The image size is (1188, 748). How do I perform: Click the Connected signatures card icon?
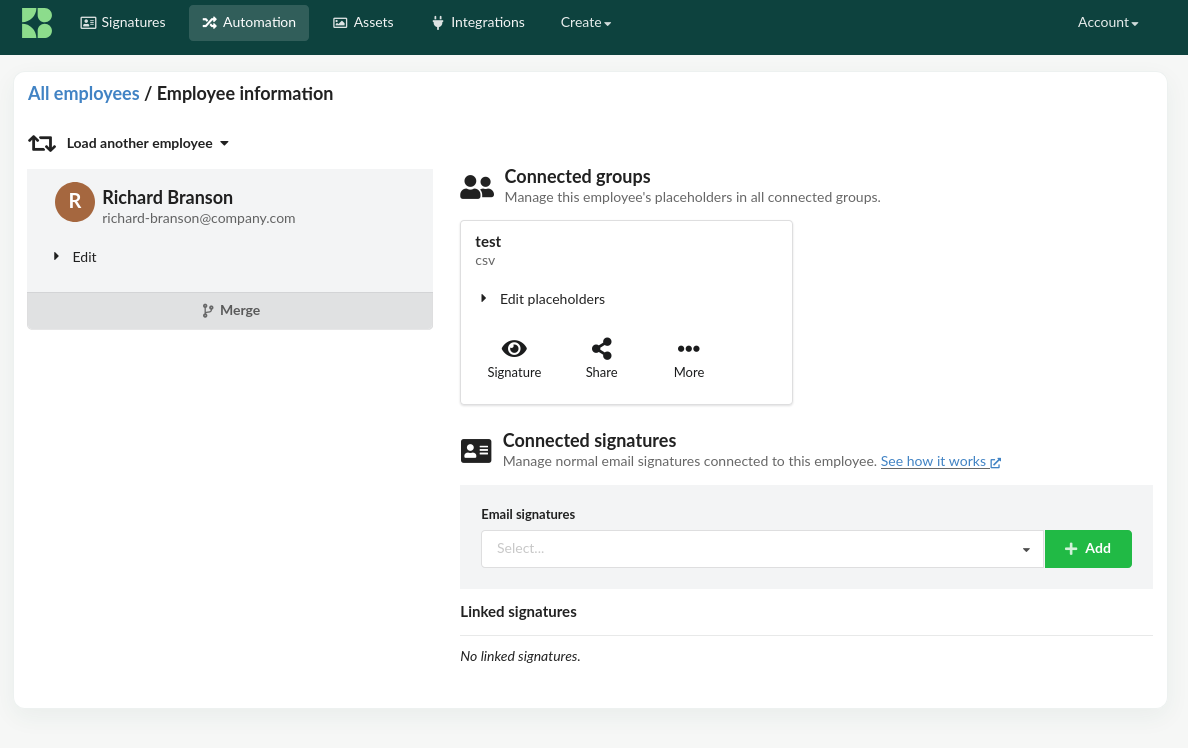pos(476,451)
